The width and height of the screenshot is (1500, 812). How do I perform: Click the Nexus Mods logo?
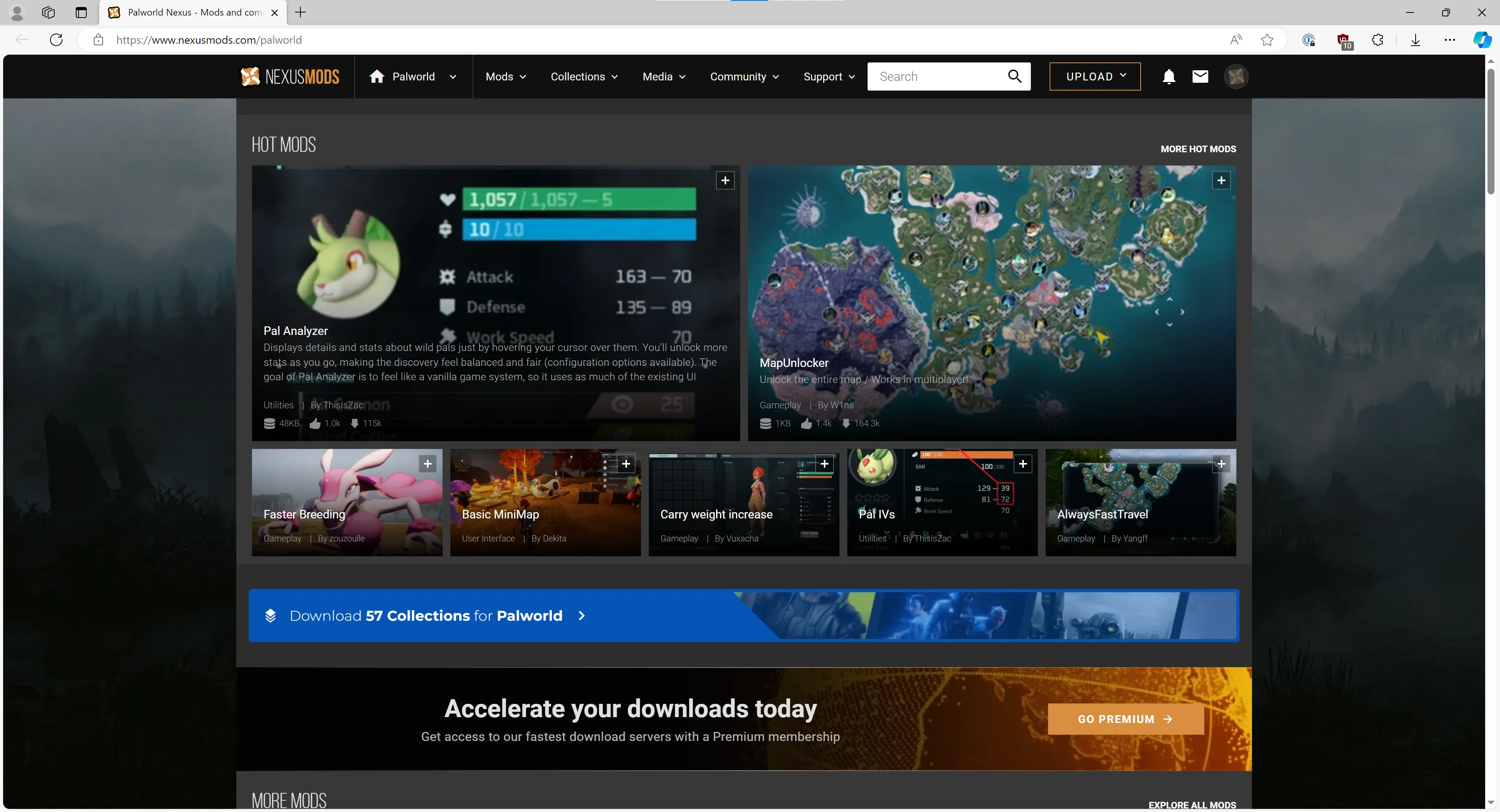coord(289,76)
